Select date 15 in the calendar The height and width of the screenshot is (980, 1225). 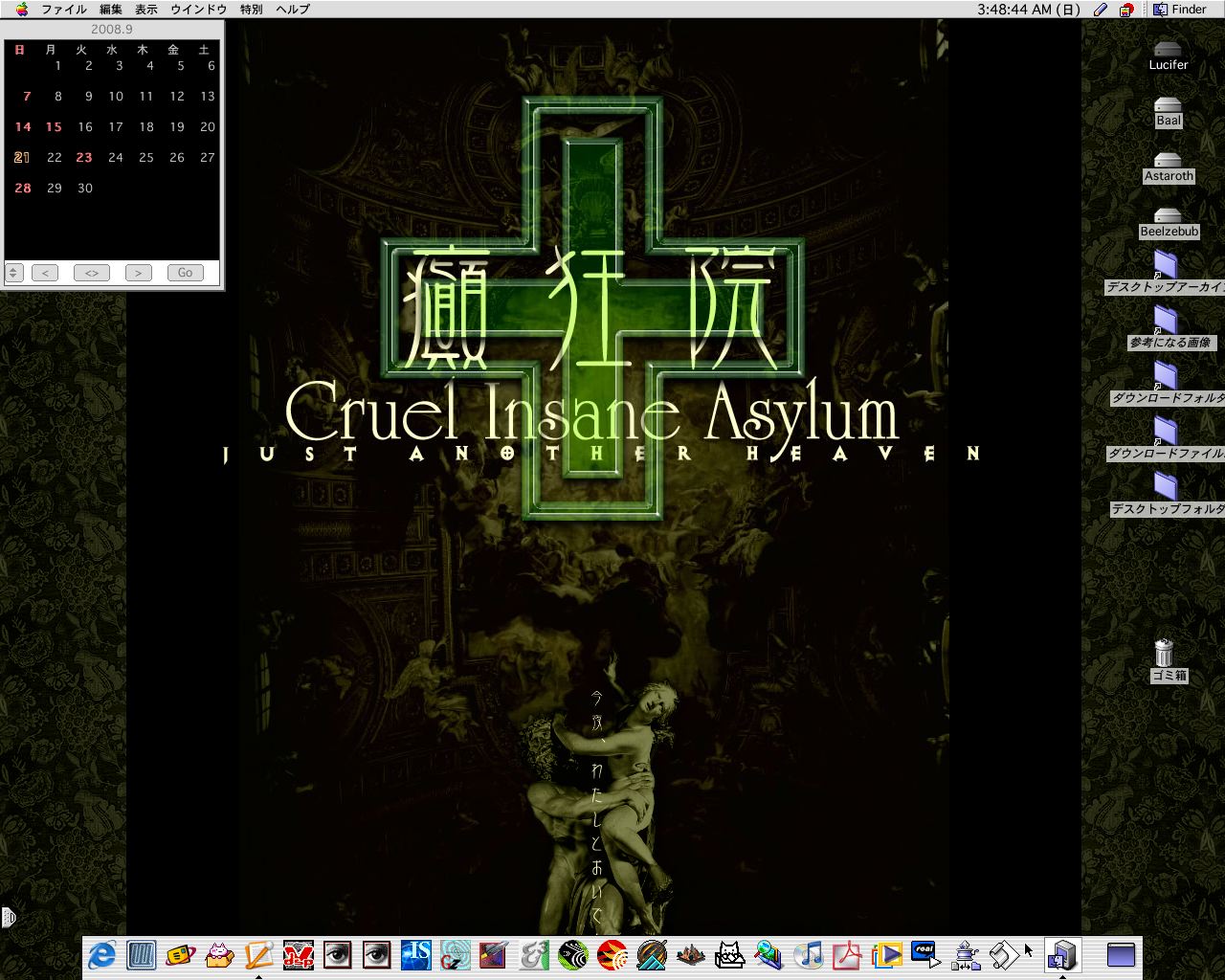click(54, 126)
